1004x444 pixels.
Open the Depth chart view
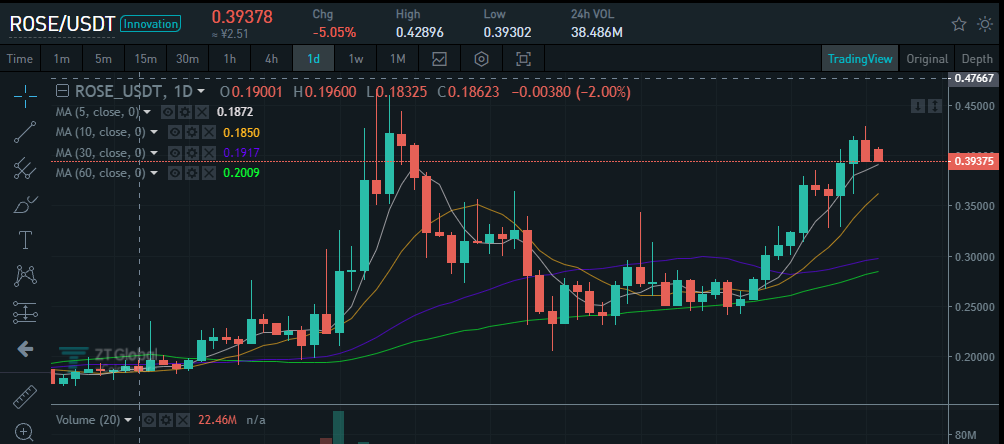(x=977, y=59)
